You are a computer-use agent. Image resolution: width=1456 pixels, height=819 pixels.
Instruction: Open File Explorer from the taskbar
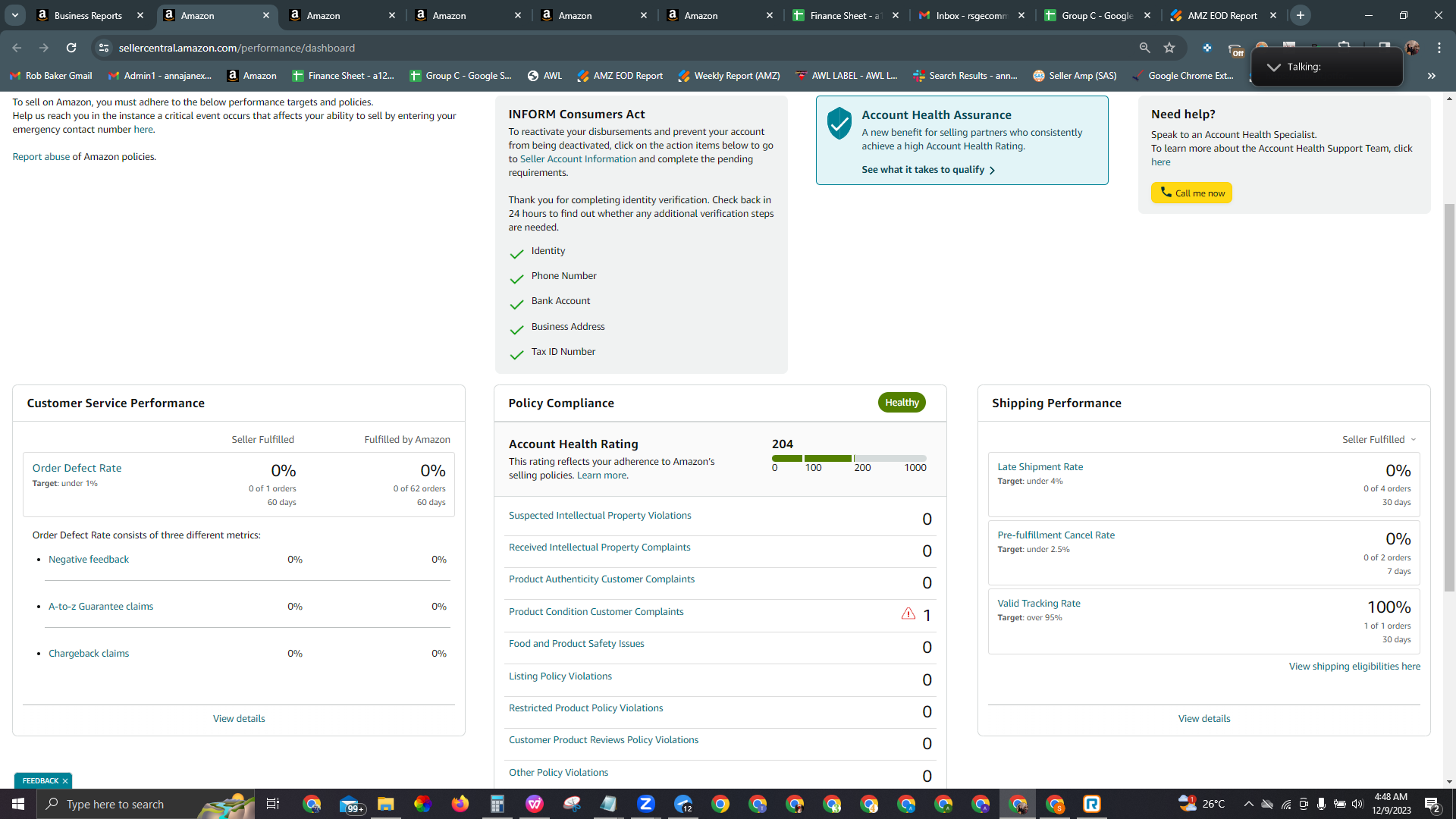click(386, 804)
